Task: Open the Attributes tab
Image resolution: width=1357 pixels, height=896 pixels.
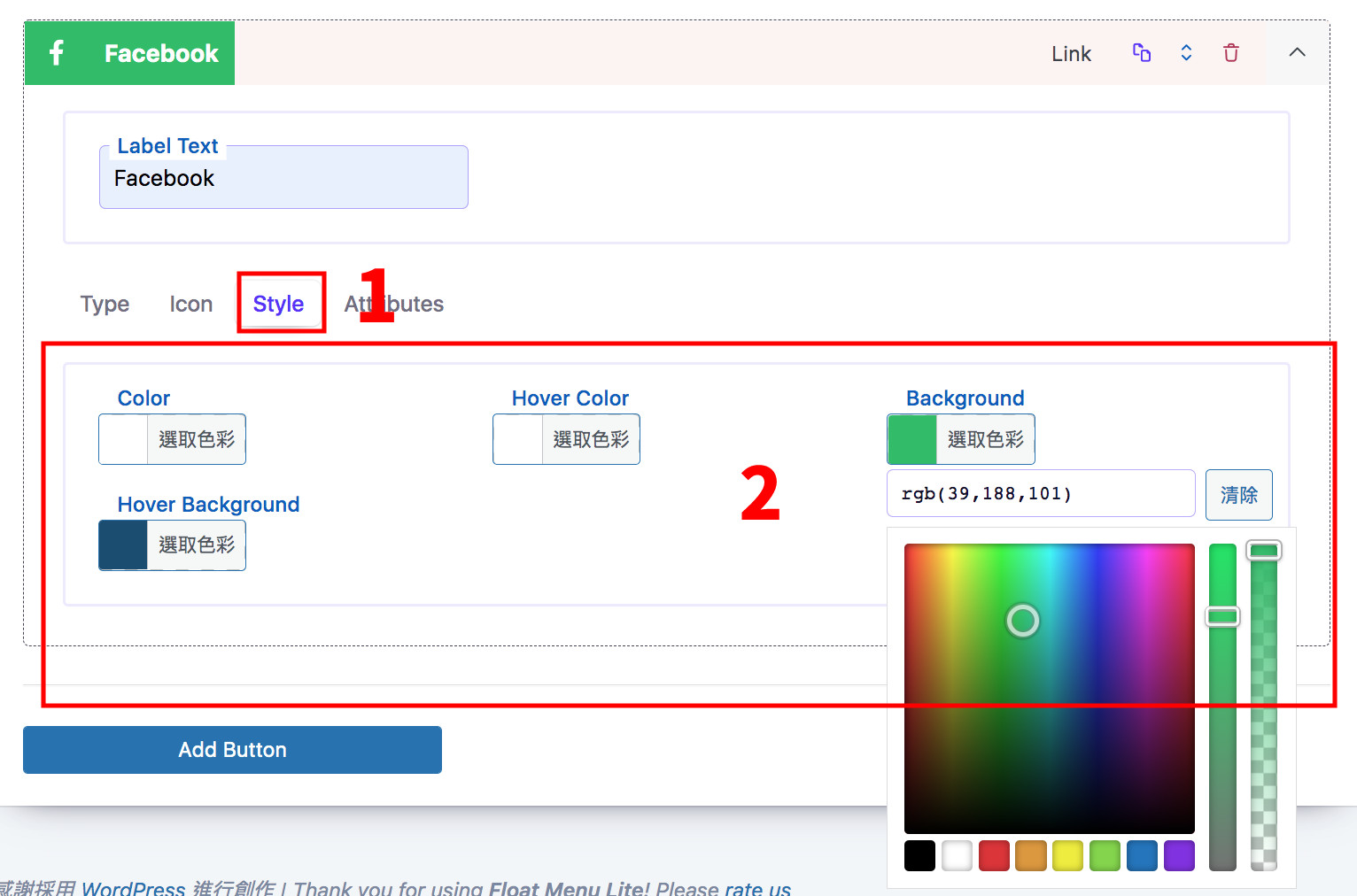Action: [394, 304]
